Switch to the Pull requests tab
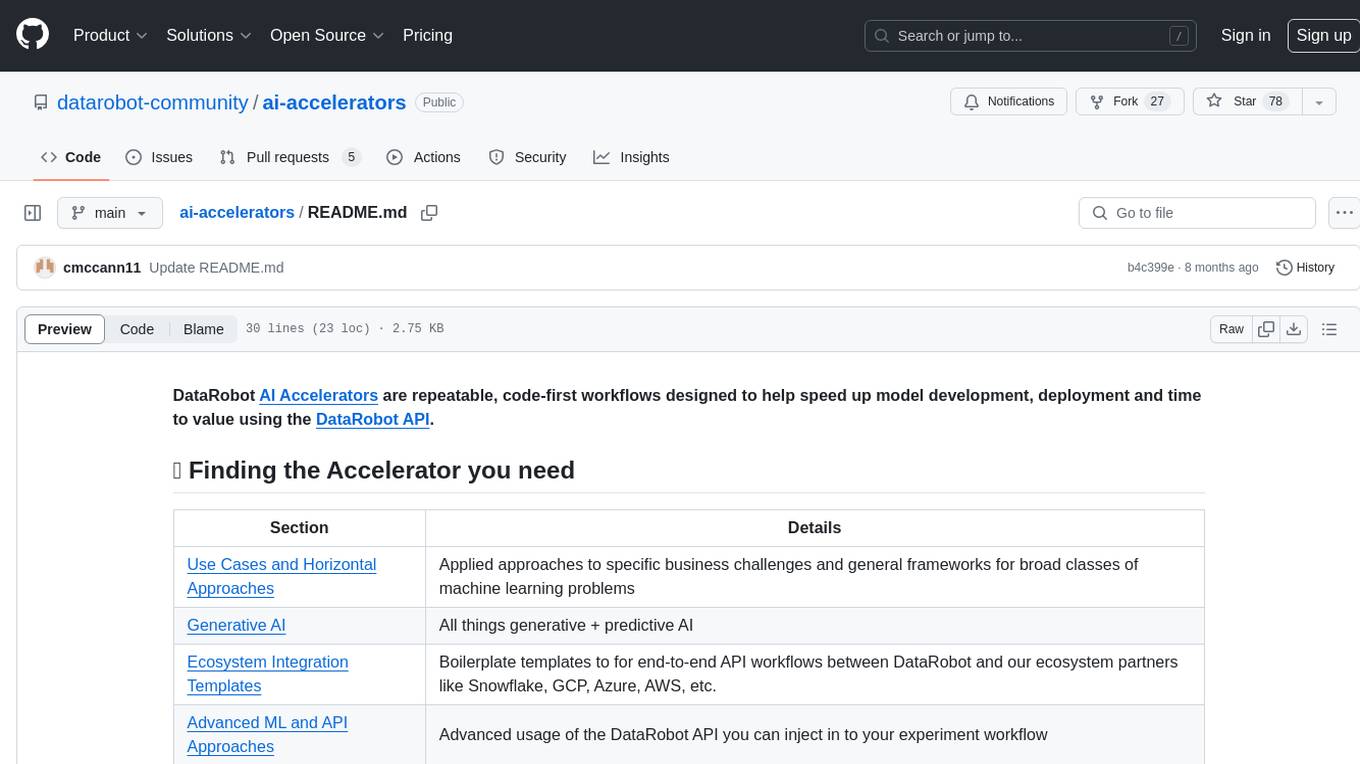1360x764 pixels. tap(289, 157)
